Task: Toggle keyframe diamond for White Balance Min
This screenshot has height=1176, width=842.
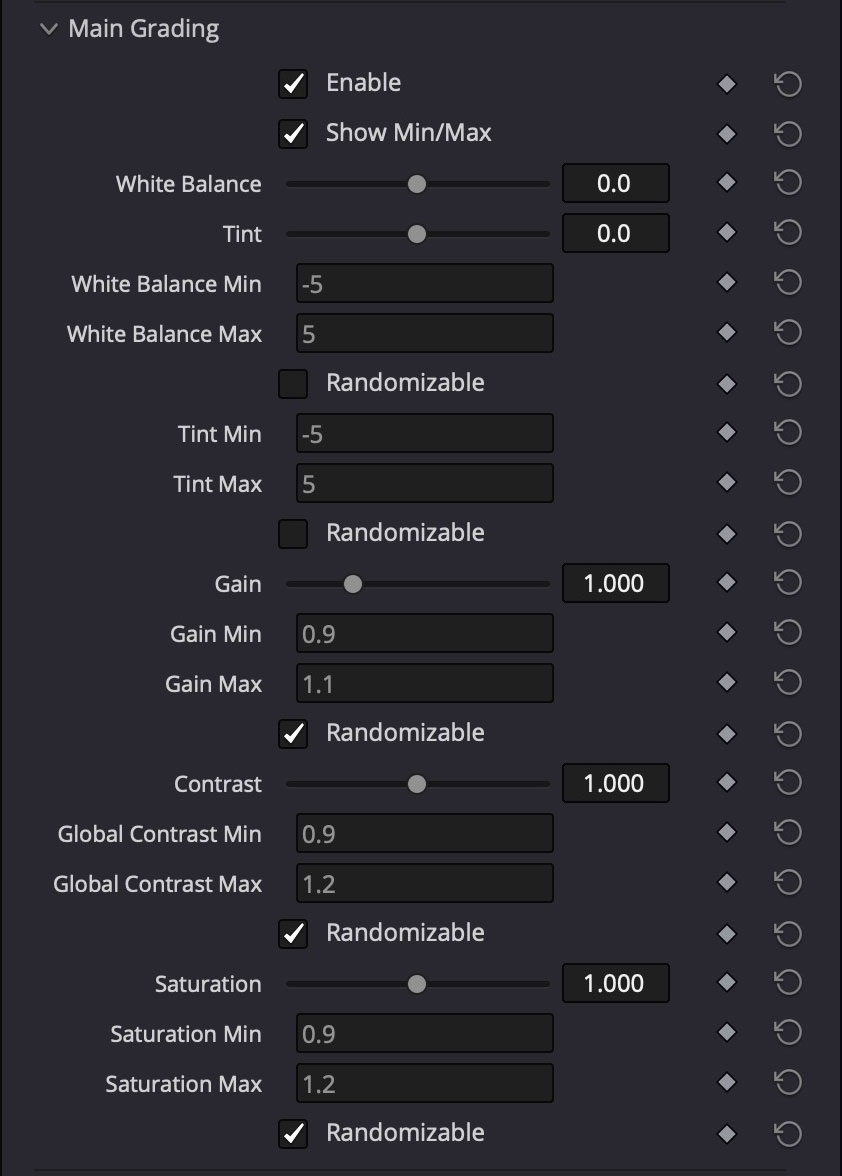Action: [x=727, y=283]
